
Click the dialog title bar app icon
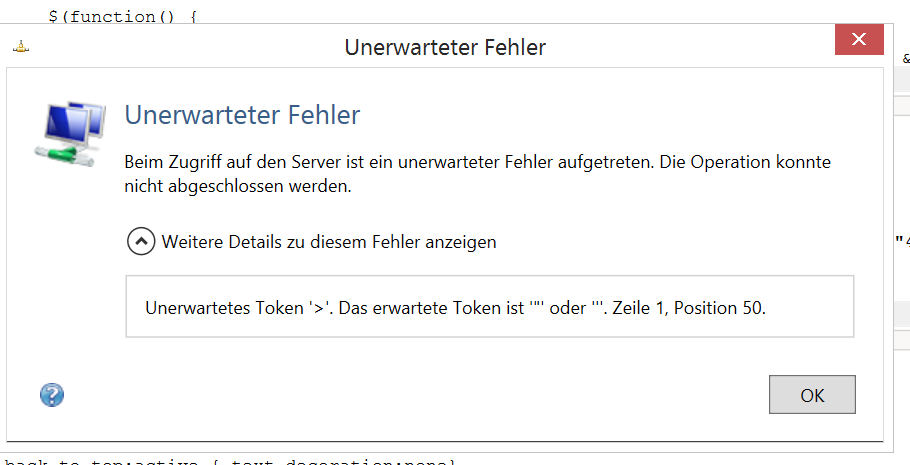(x=21, y=48)
